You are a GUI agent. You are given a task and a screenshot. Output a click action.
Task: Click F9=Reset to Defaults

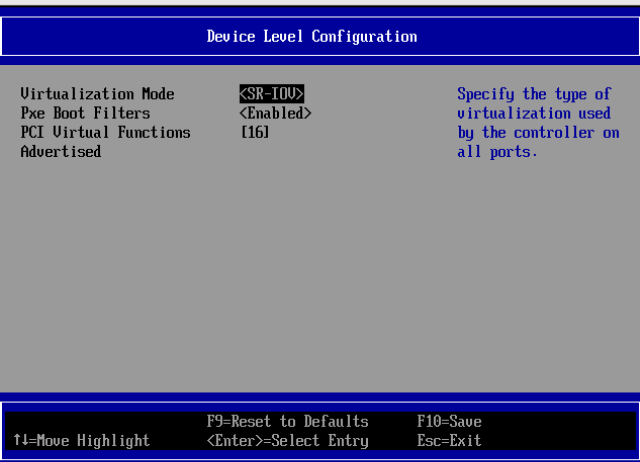pyautogui.click(x=287, y=421)
